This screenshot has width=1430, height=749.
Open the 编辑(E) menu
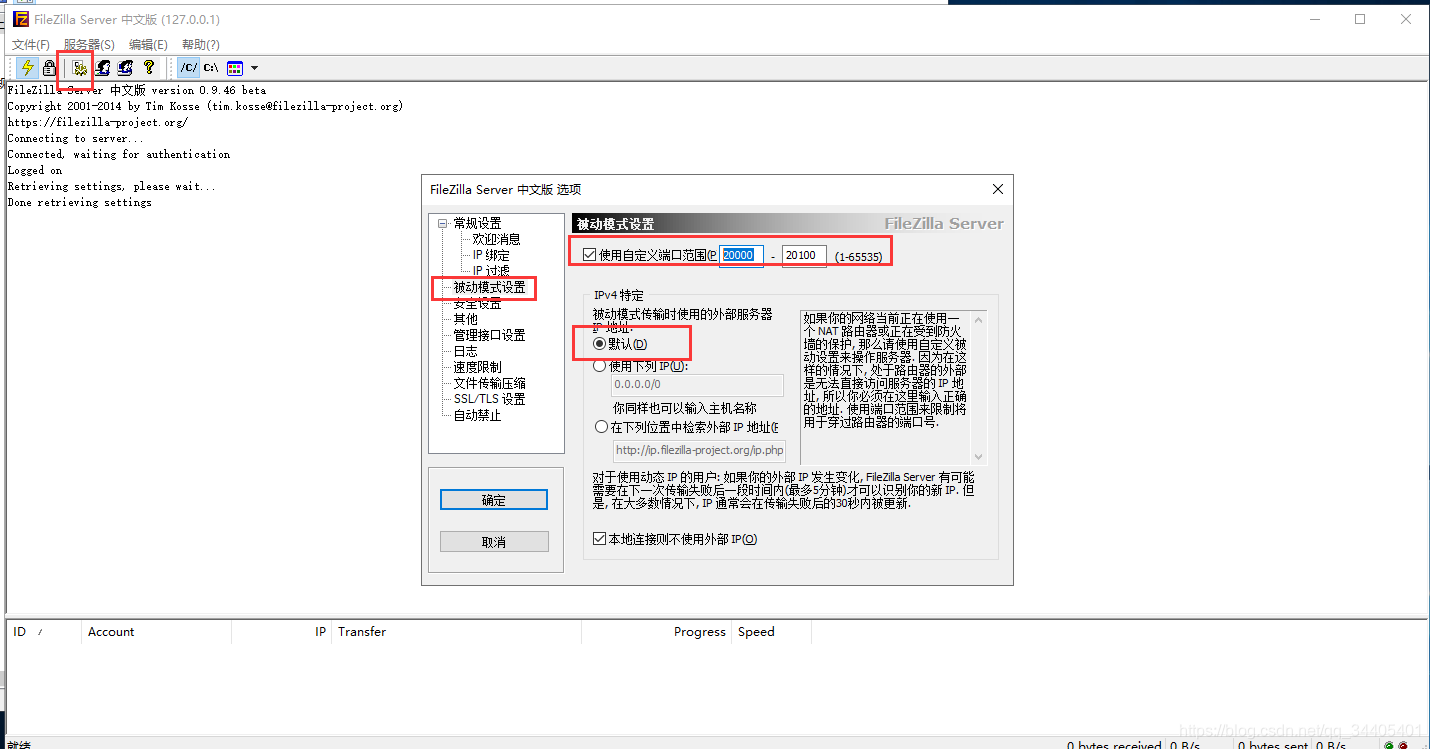coord(148,45)
